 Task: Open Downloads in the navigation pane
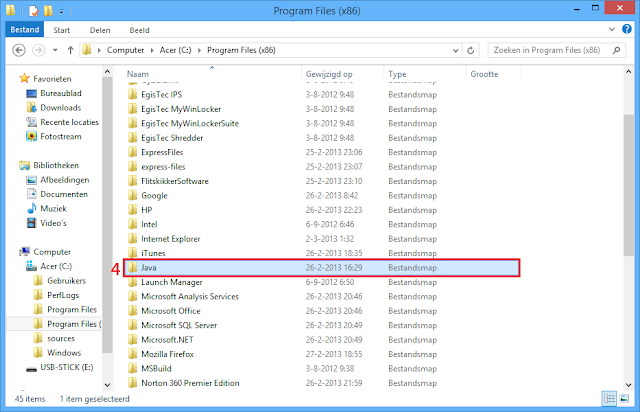click(60, 108)
